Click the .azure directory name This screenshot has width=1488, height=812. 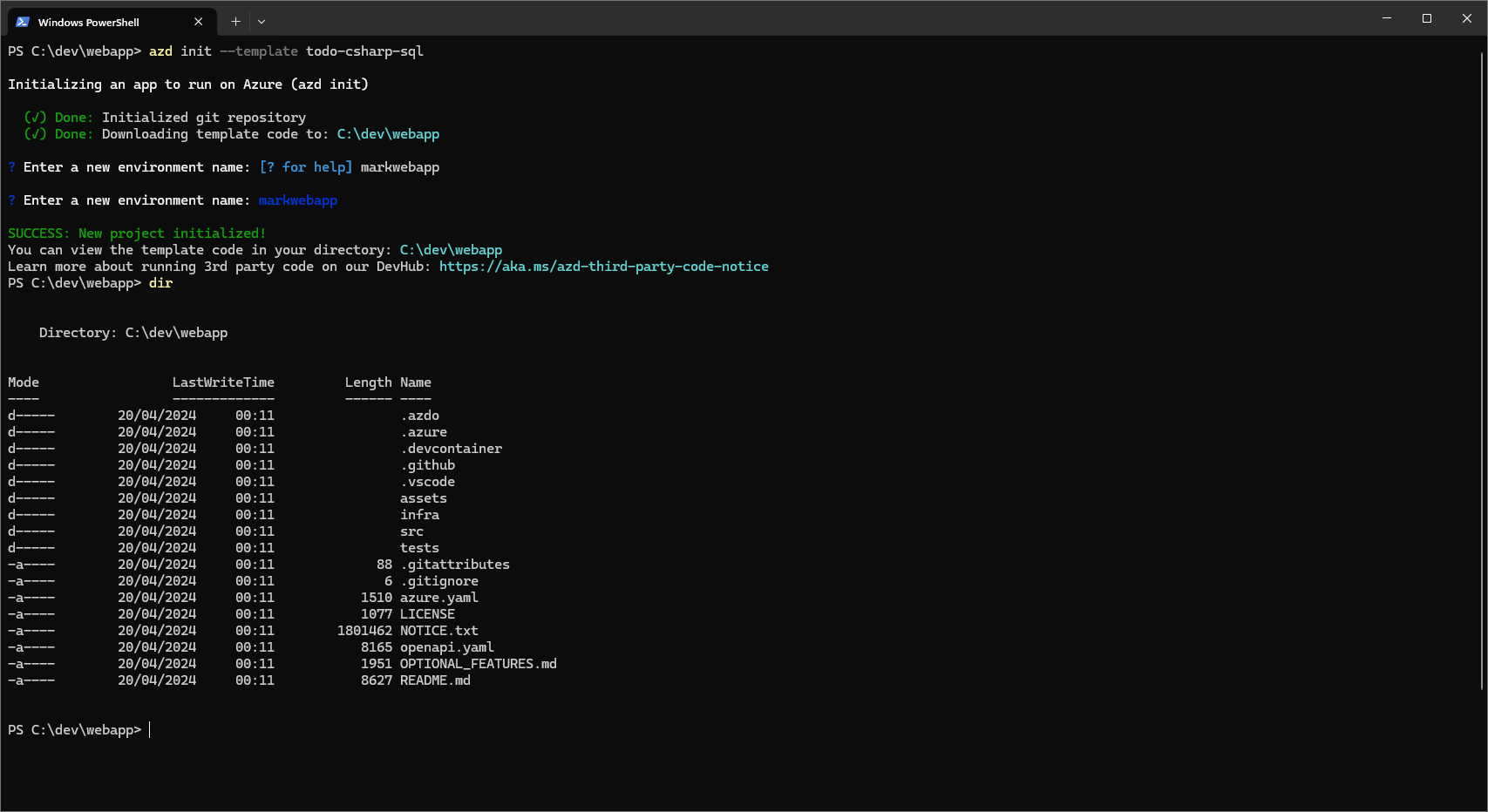coord(424,432)
